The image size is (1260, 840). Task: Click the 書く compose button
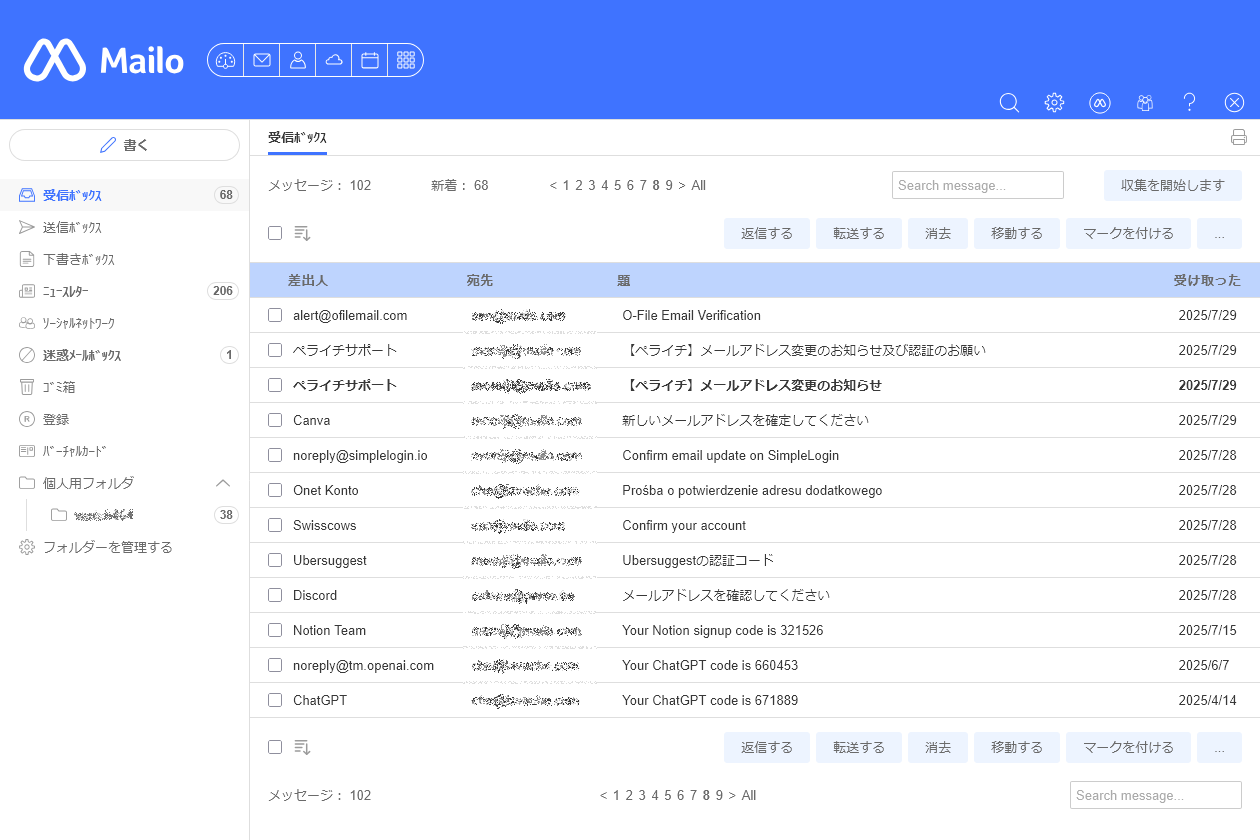124,145
